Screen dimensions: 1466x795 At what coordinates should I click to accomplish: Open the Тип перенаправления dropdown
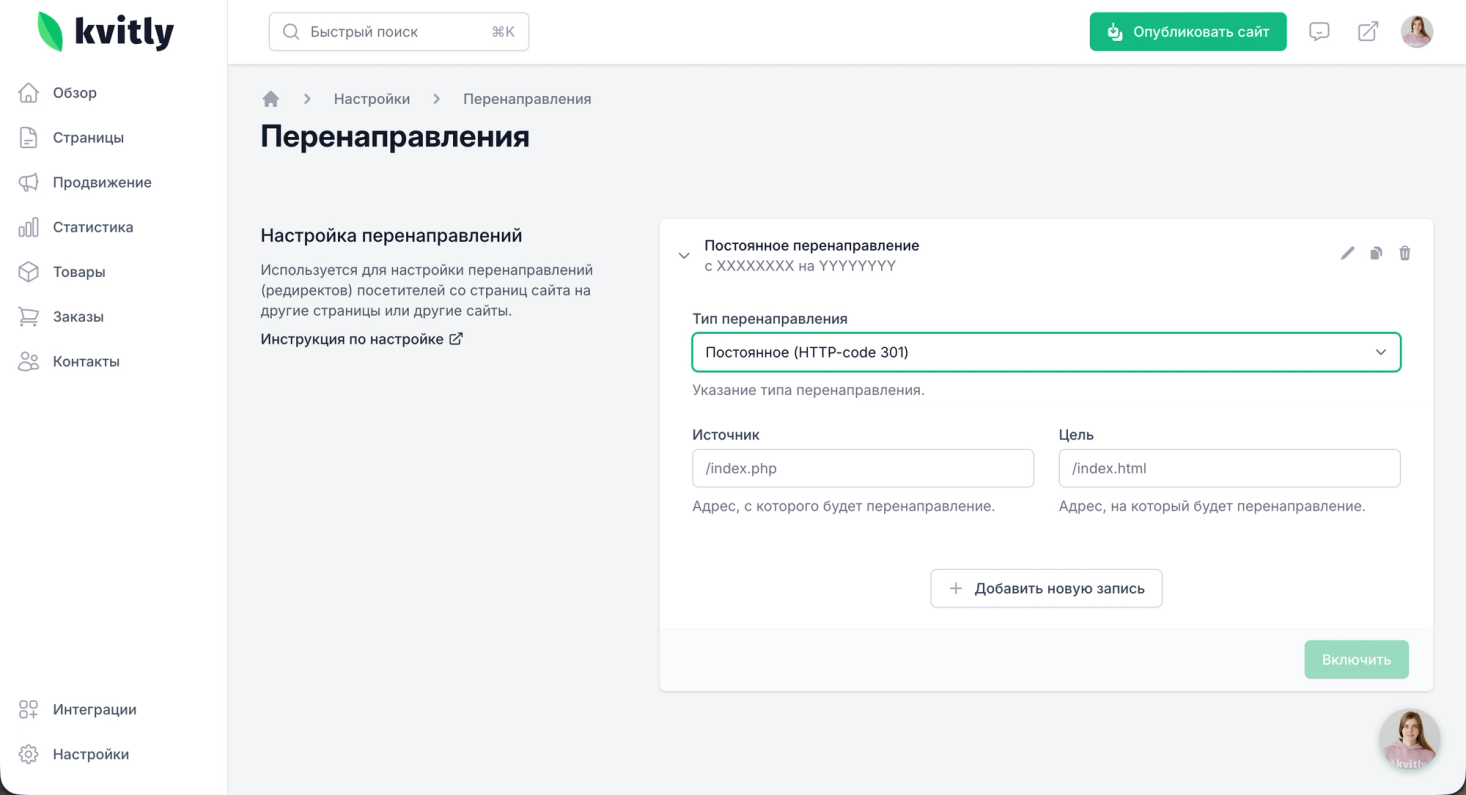(x=1046, y=352)
